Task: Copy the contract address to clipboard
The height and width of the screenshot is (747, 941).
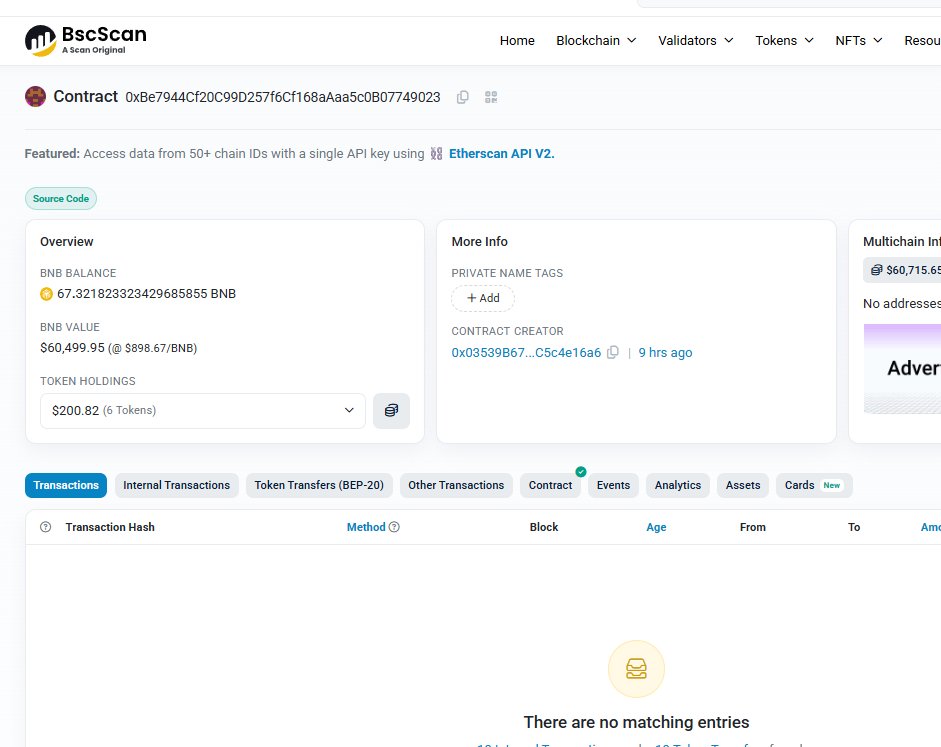Action: [462, 97]
